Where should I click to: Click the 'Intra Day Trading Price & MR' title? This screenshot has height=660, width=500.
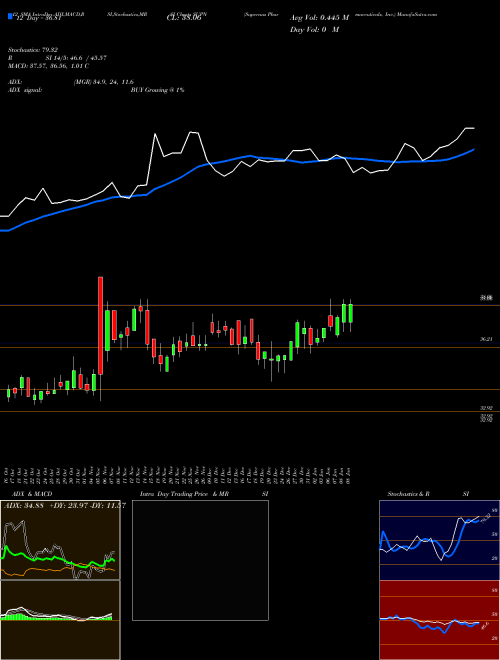[x=184, y=494]
